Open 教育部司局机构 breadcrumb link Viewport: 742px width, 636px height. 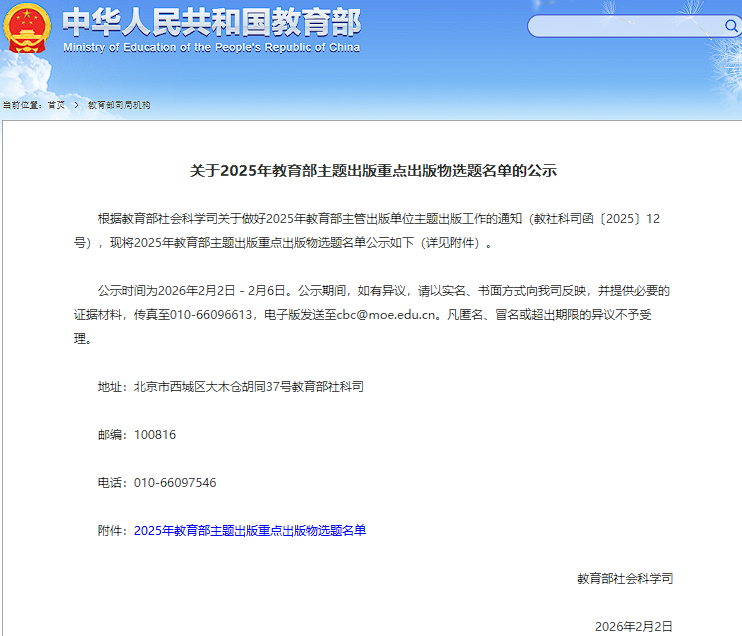click(119, 105)
